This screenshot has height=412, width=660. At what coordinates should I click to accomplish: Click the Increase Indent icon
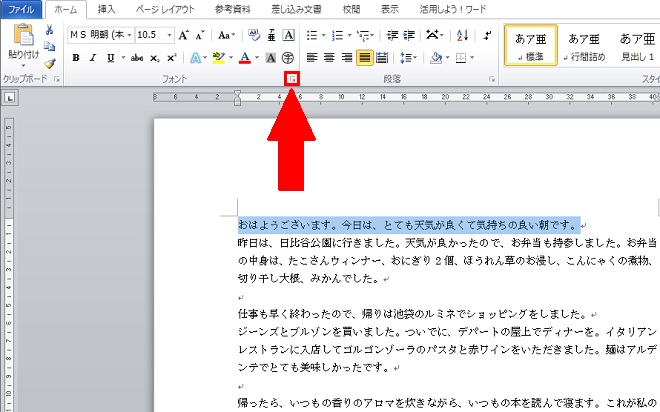point(409,35)
